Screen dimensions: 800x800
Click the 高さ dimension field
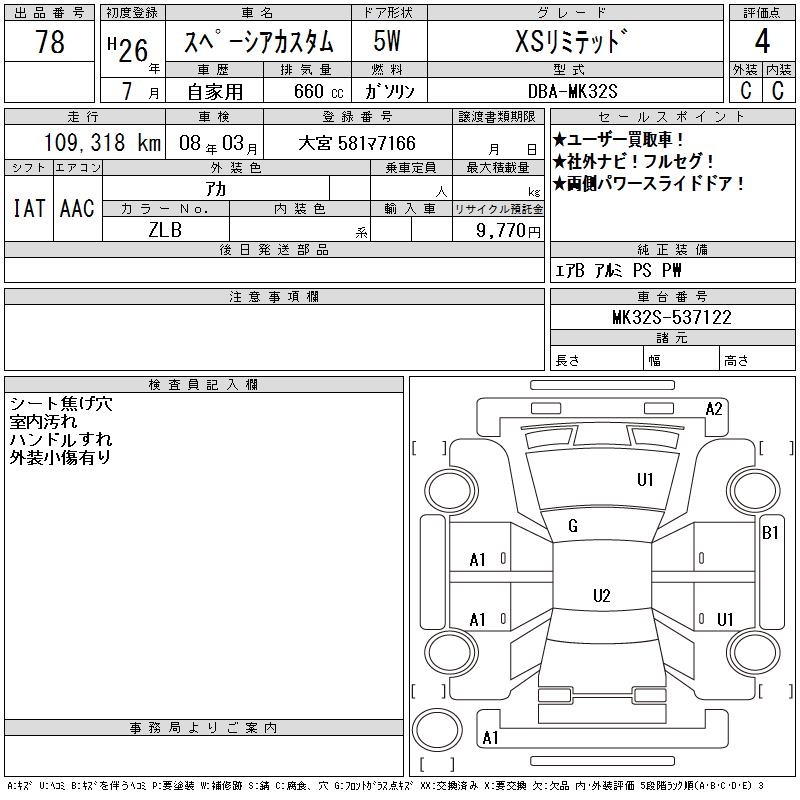pyautogui.click(x=757, y=359)
